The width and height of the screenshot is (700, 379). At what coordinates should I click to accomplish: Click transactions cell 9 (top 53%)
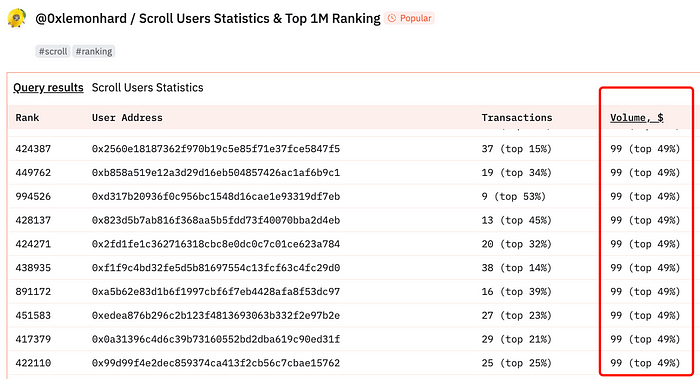pos(513,196)
